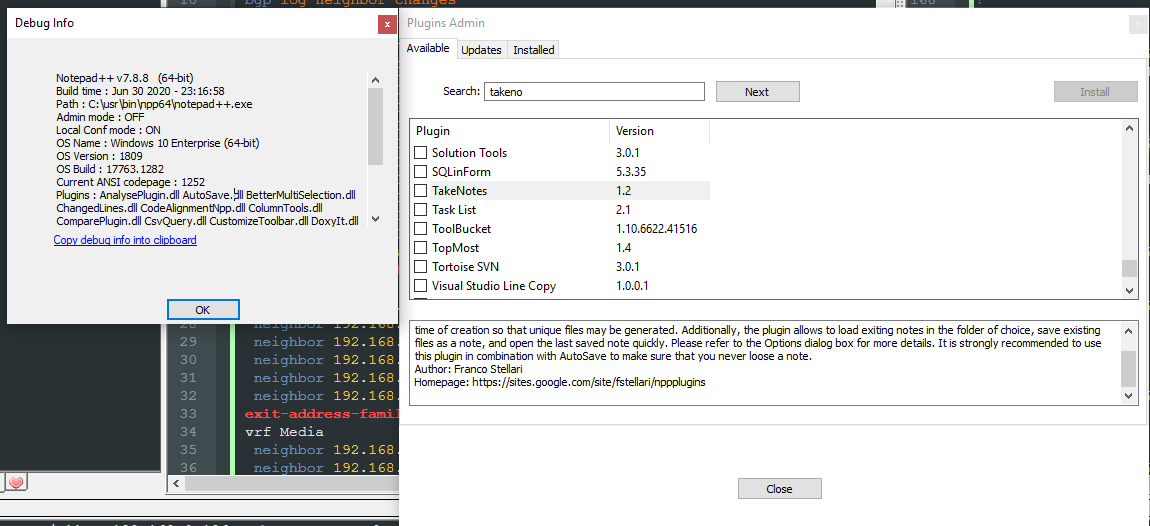Check the SQLinForm plugin checkbox

click(420, 172)
